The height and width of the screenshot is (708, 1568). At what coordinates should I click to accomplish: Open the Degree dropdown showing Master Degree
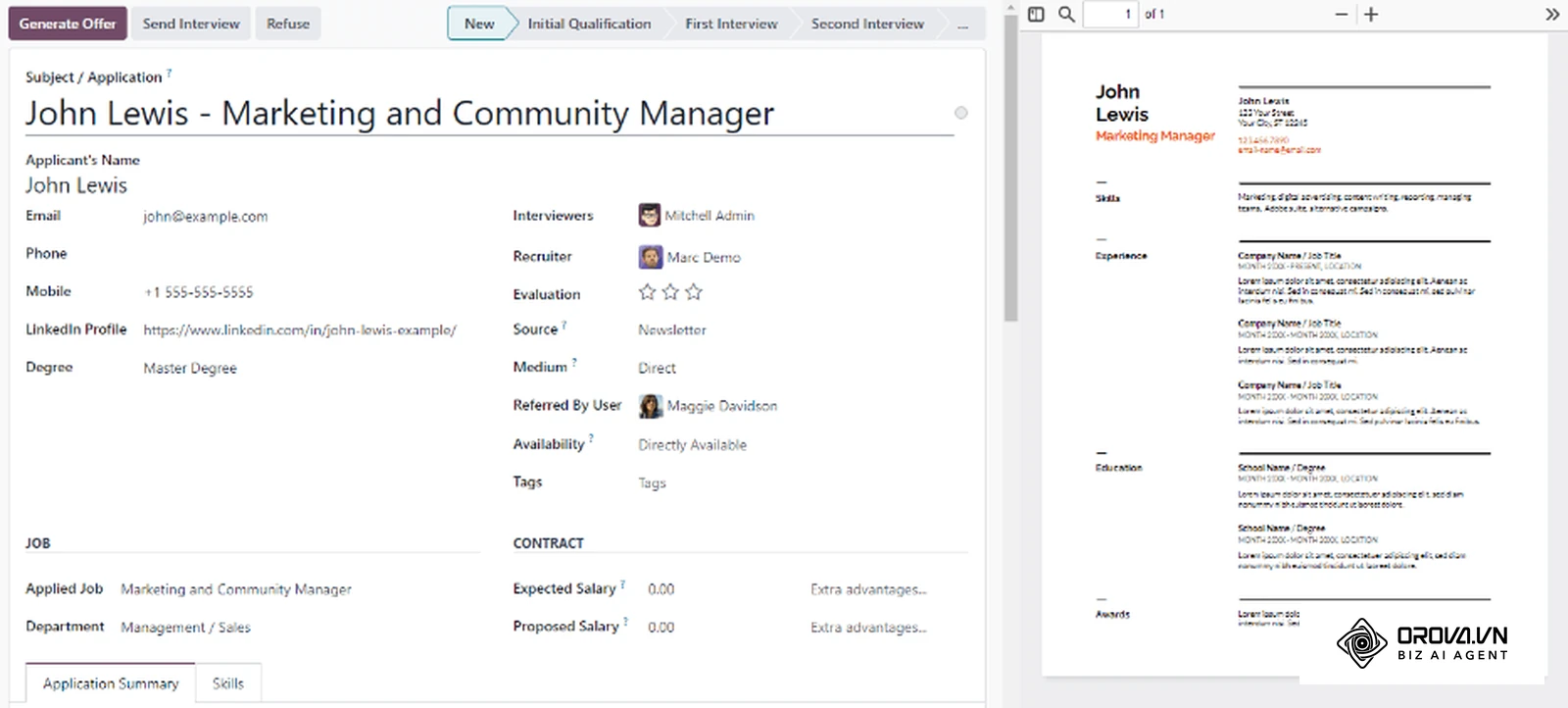pos(301,368)
